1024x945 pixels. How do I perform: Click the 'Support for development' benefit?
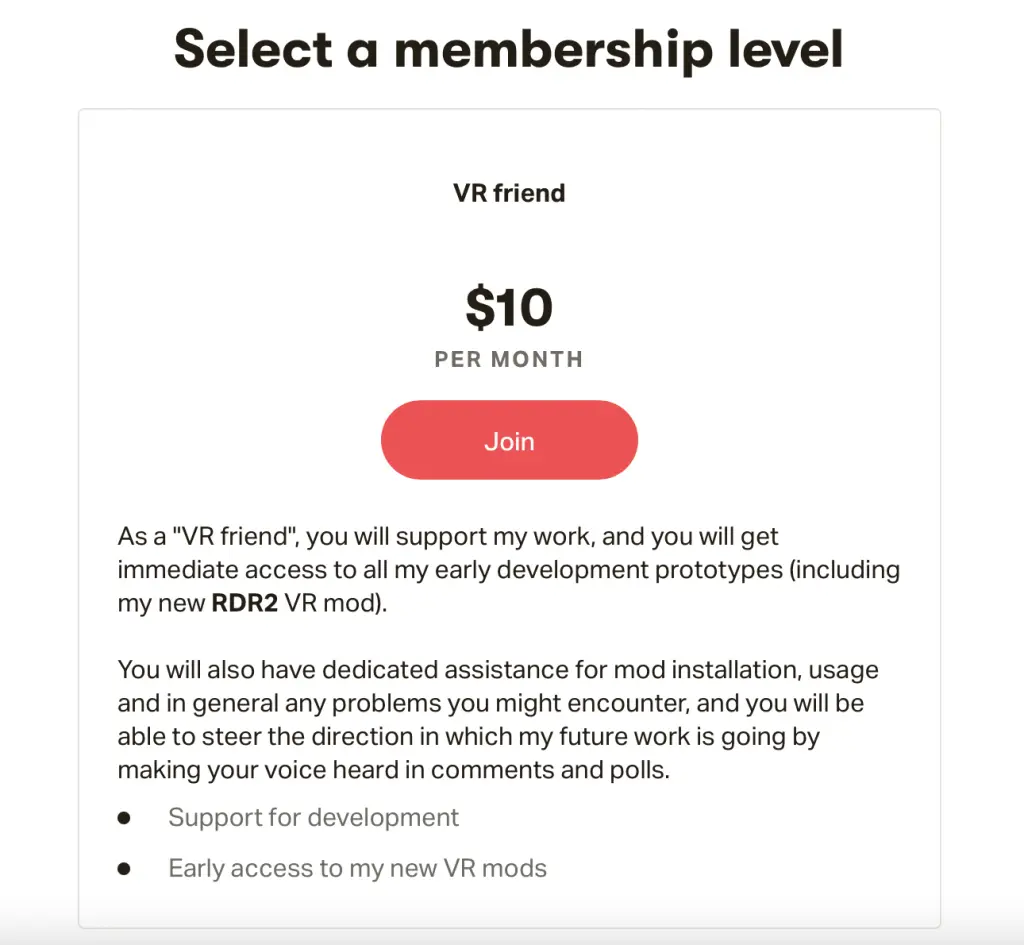pos(313,818)
